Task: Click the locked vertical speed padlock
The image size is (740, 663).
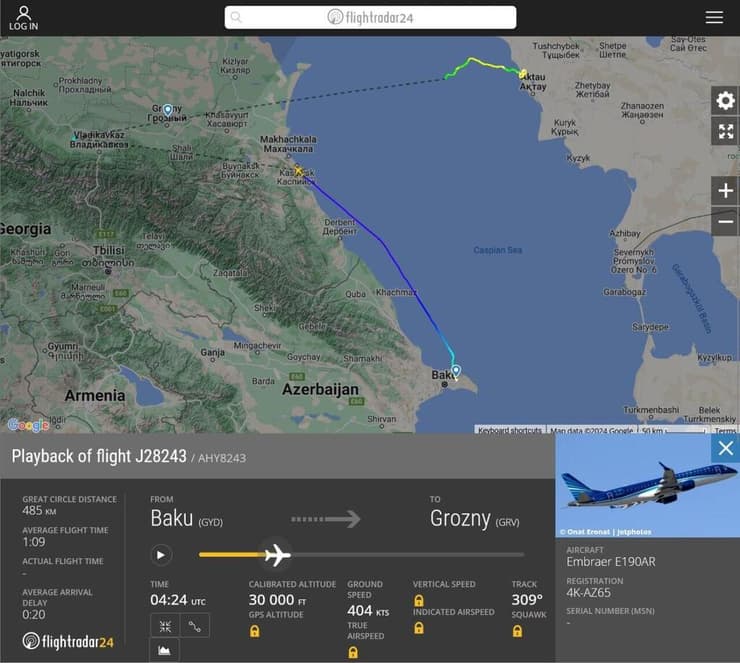Action: point(419,601)
